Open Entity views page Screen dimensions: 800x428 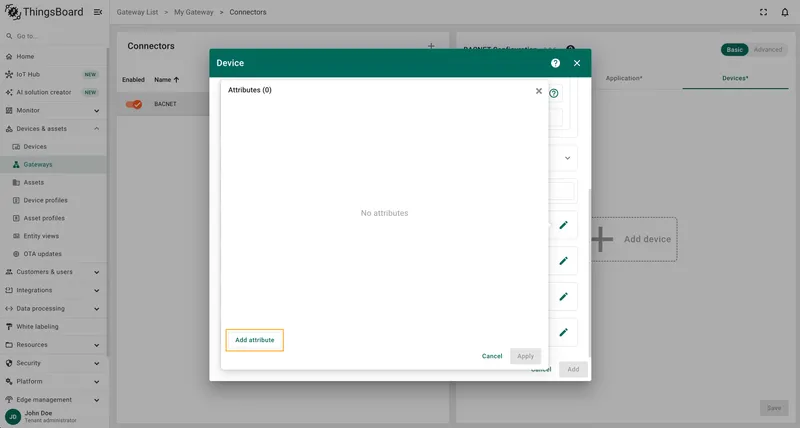54,236
